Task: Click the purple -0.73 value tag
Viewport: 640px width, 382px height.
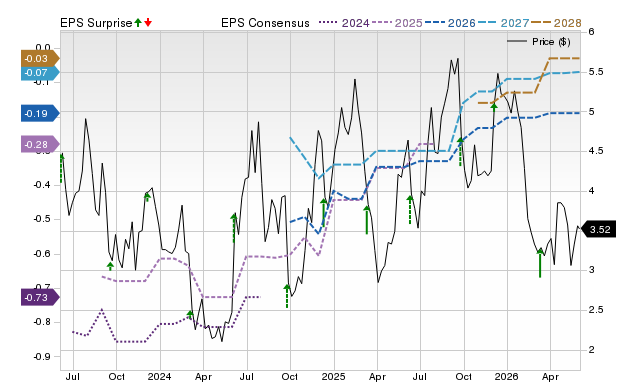Action: tap(40, 298)
